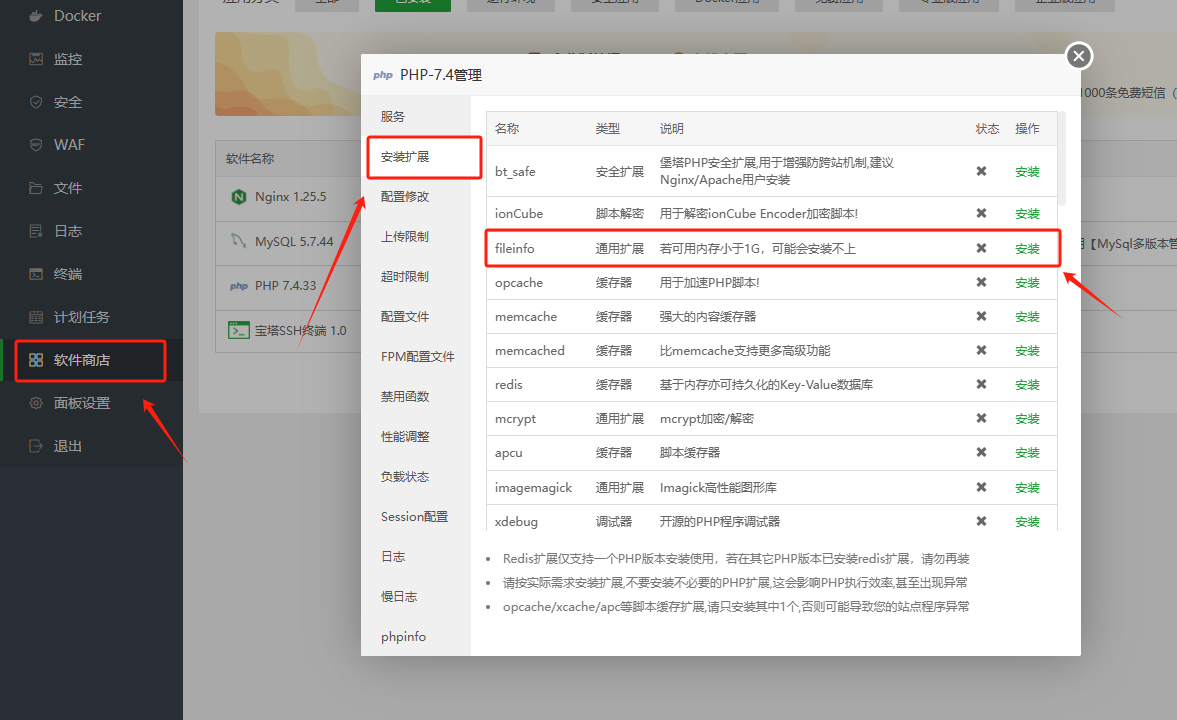Click the status X icon for xdebug
Viewport: 1177px width, 720px height.
coord(981,521)
